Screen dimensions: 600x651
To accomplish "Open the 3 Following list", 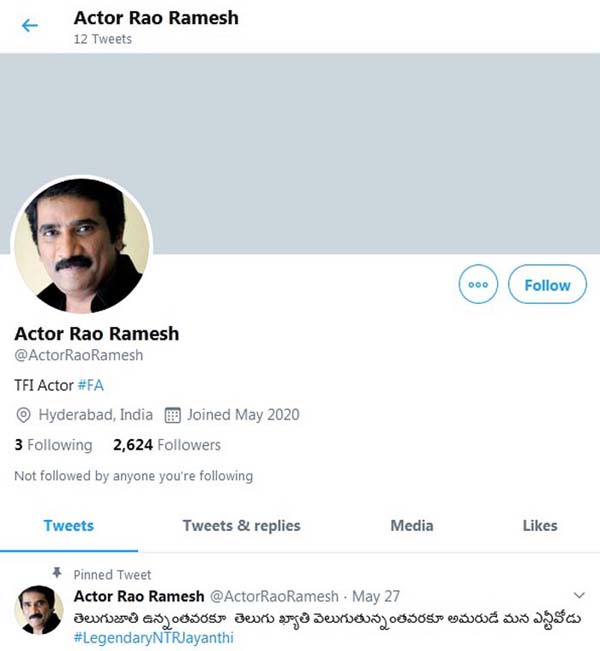I will pyautogui.click(x=53, y=445).
